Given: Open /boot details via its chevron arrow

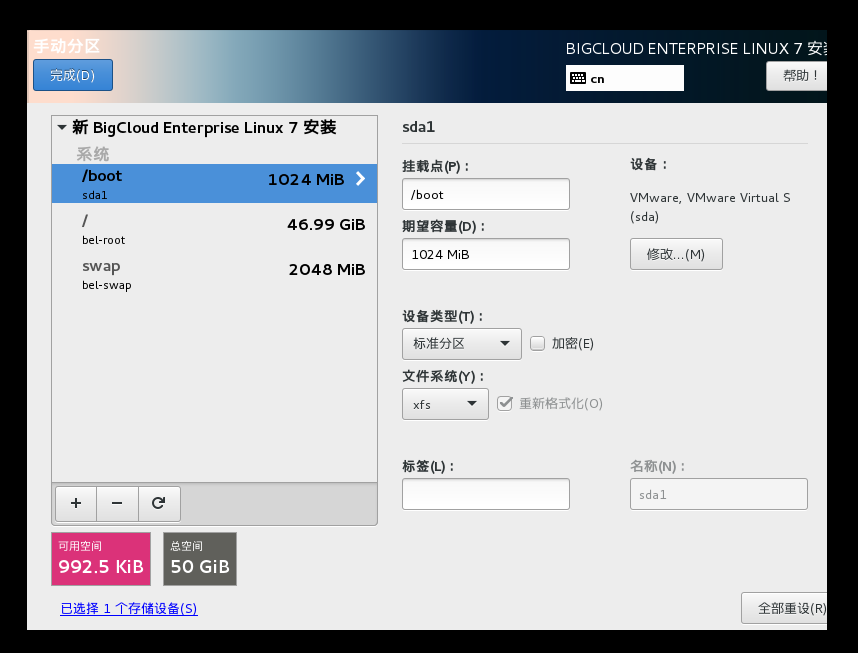Looking at the screenshot, I should click(359, 178).
